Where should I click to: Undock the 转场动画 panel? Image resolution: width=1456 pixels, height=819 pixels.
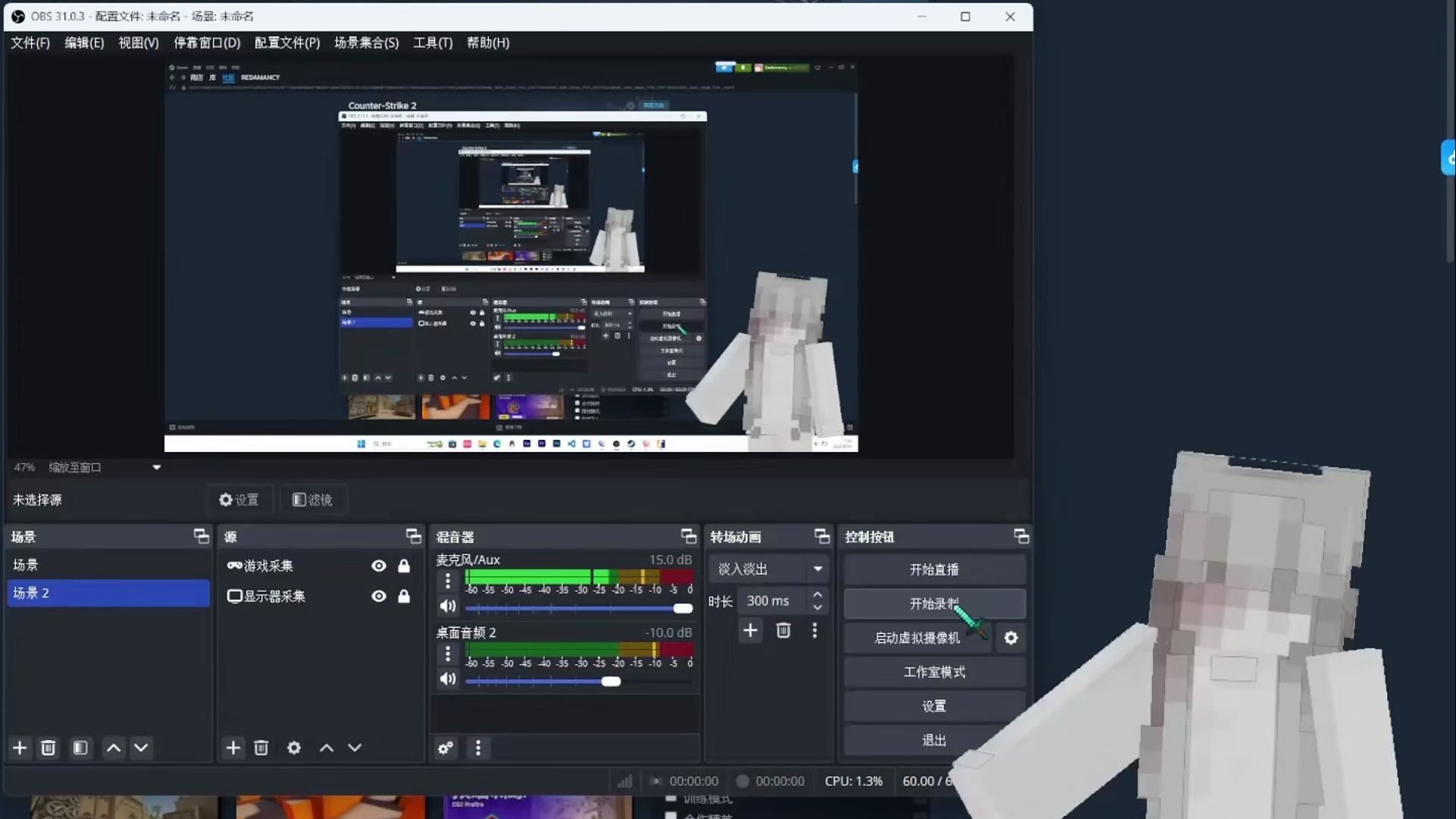point(822,536)
